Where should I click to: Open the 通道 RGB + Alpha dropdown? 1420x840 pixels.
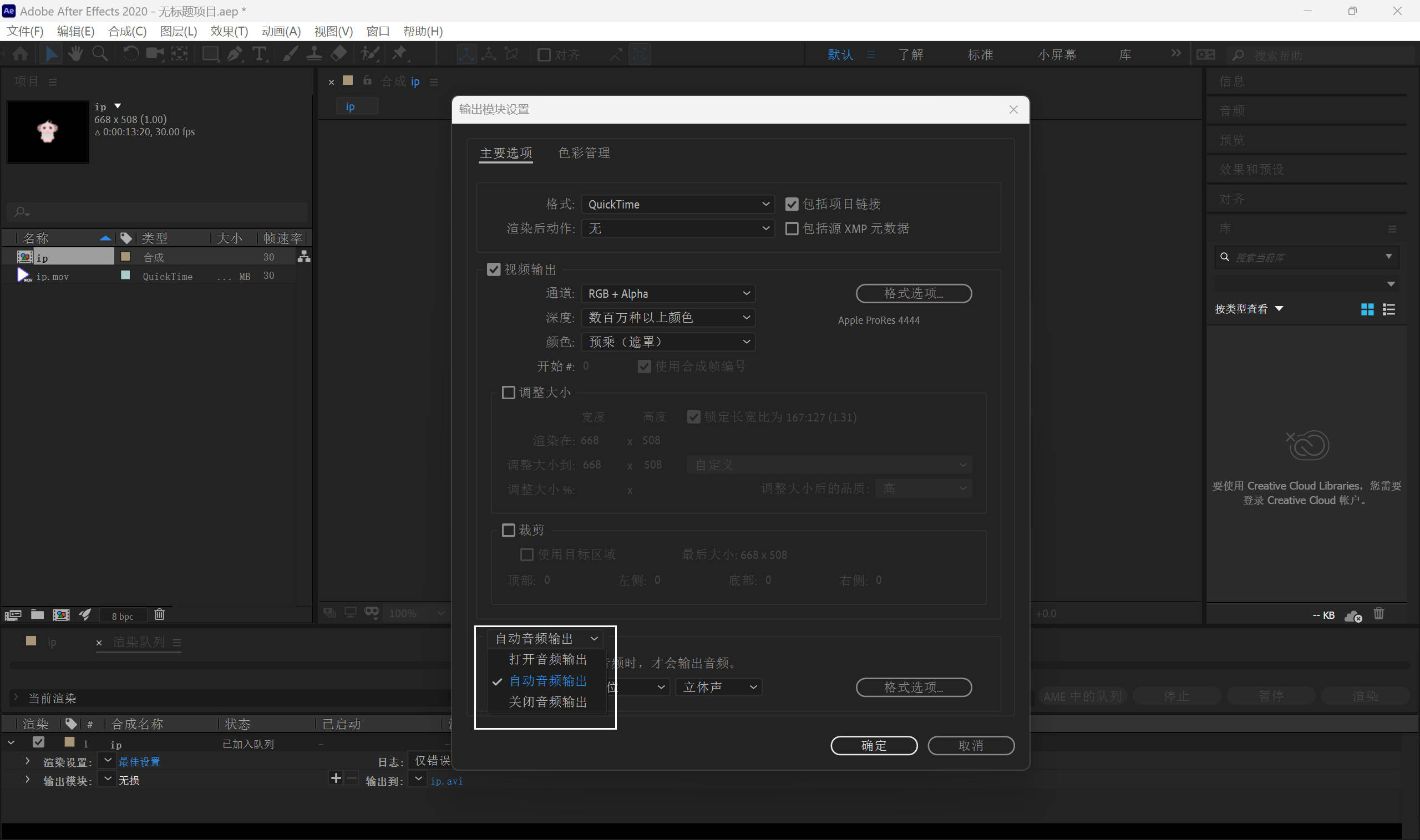(668, 293)
